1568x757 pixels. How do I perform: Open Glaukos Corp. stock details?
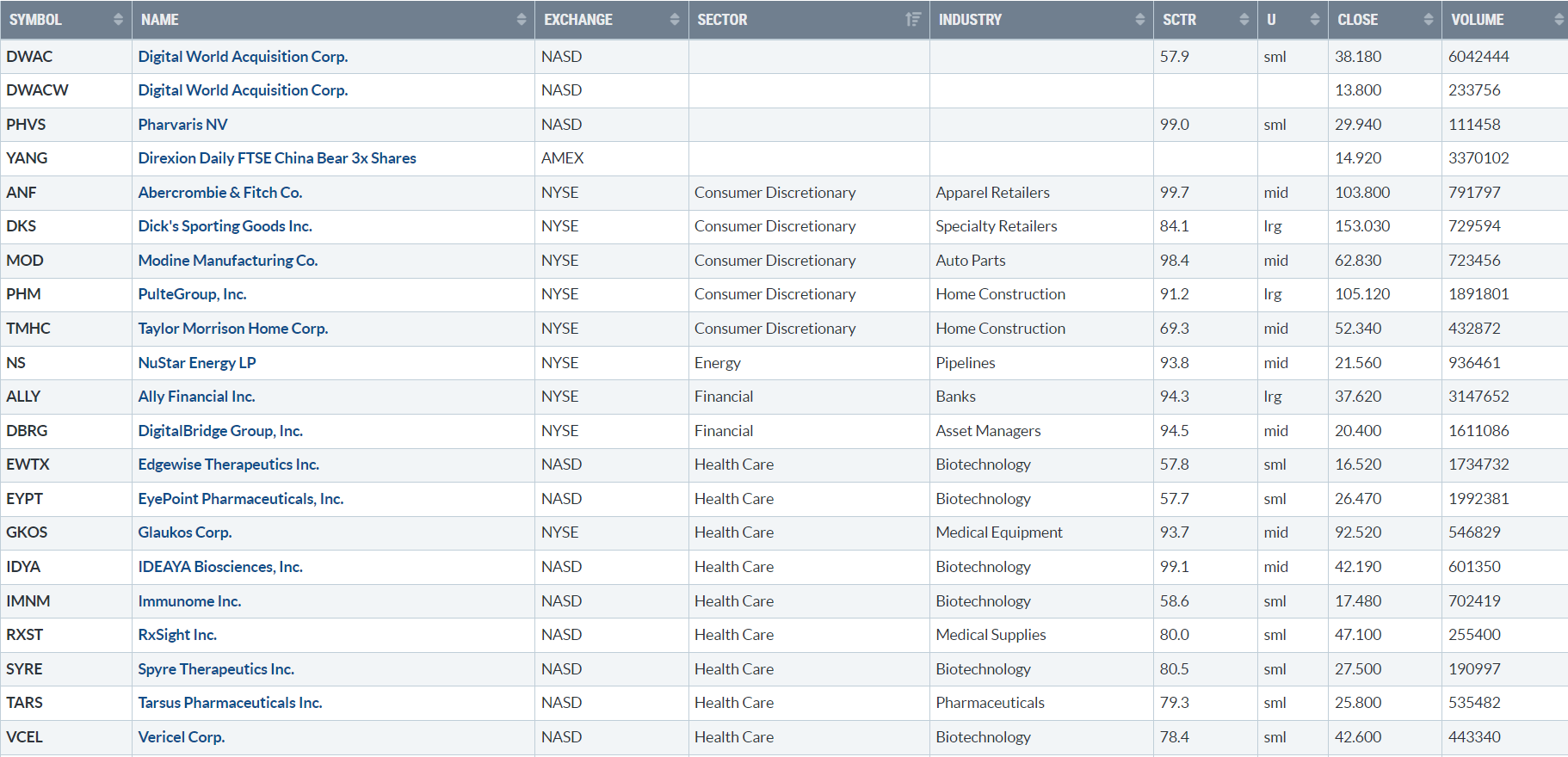(x=185, y=532)
